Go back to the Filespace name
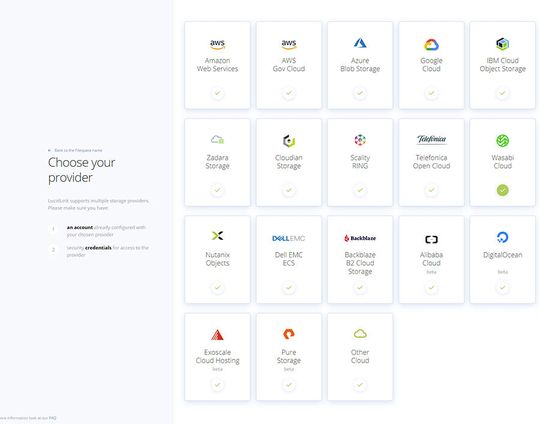The width and height of the screenshot is (540, 424). click(x=75, y=150)
